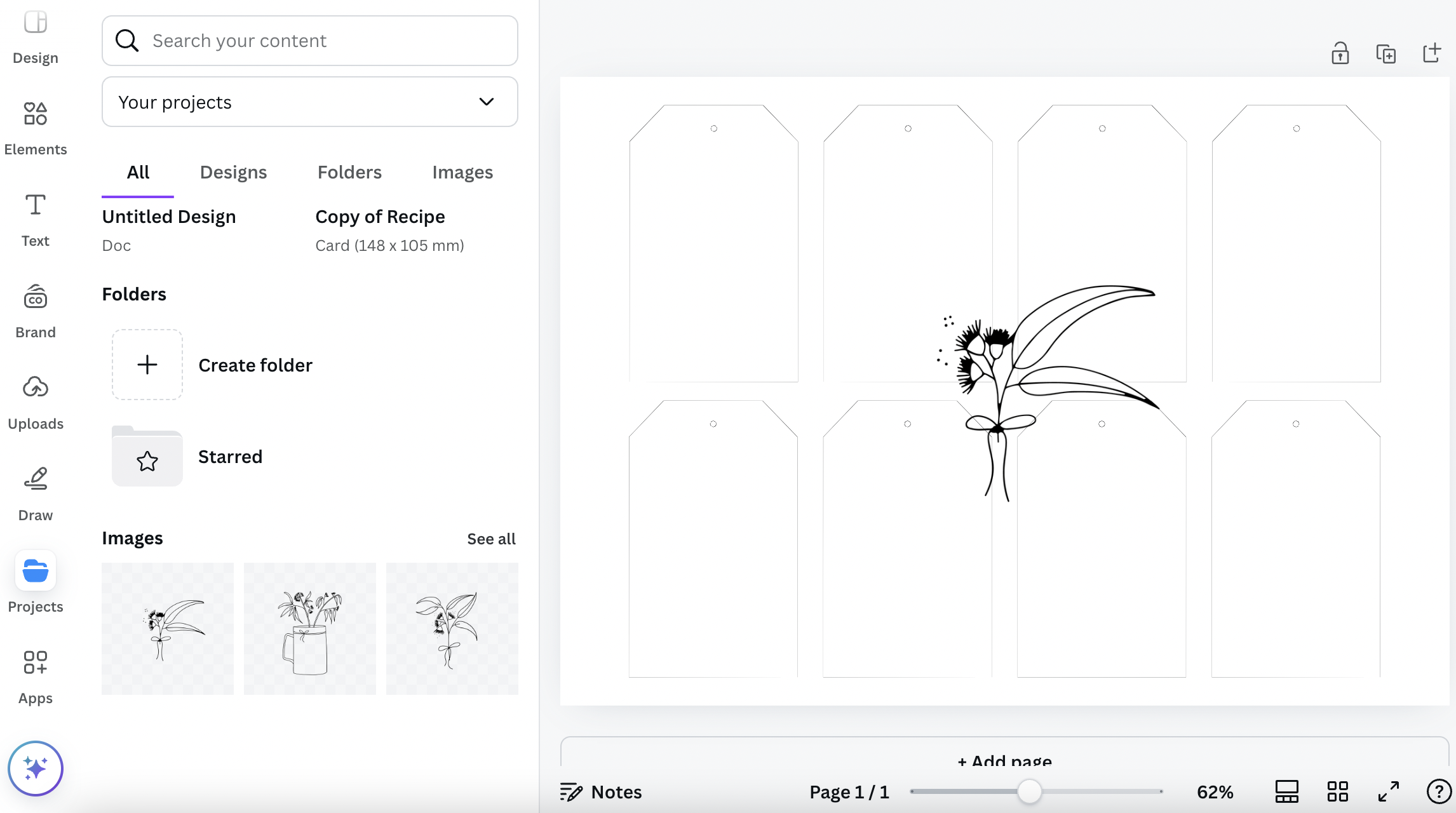The image size is (1456, 813).
Task: Add a new page via top-right icon
Action: pyautogui.click(x=1432, y=53)
